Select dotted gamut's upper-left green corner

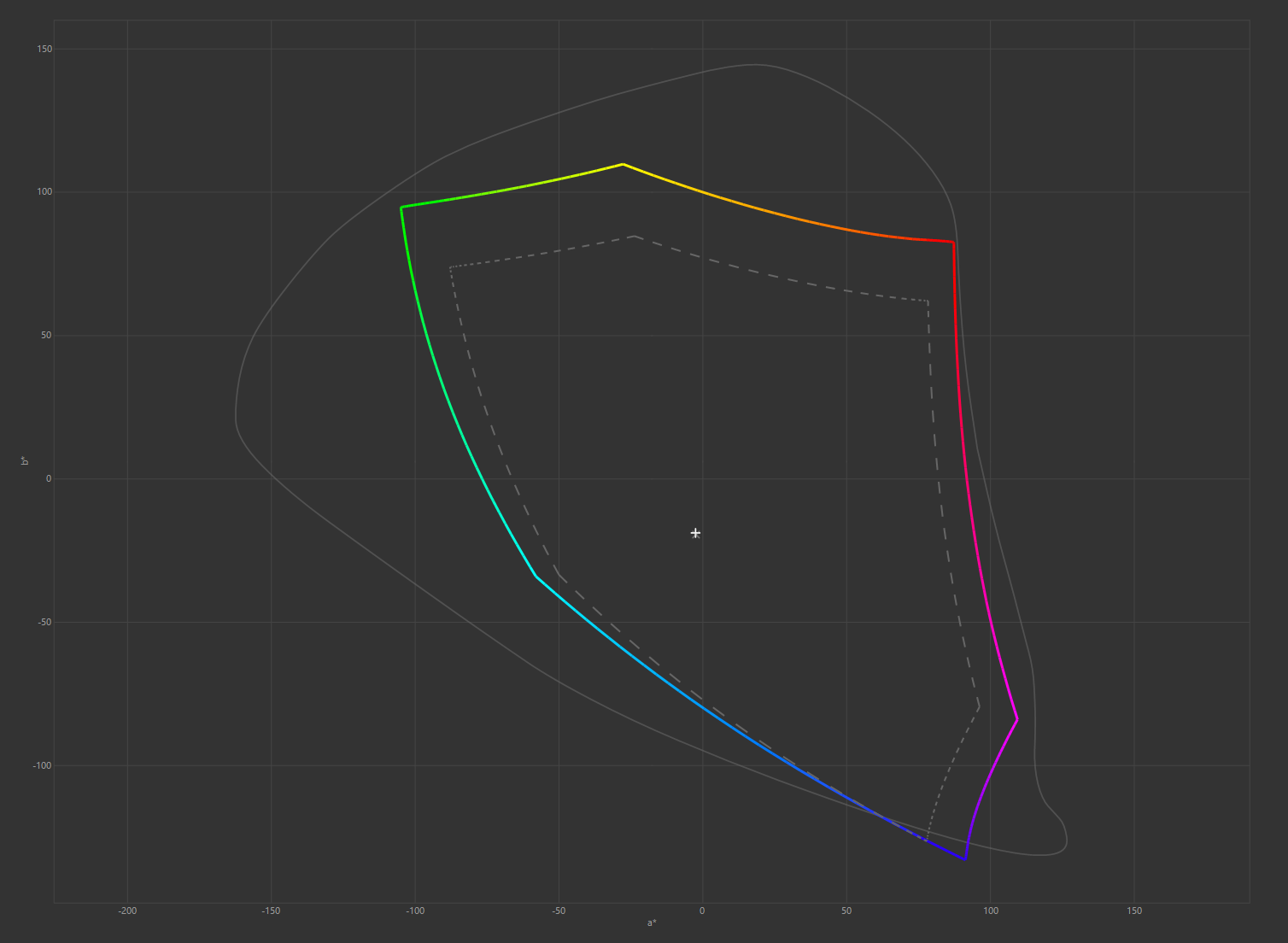(450, 267)
